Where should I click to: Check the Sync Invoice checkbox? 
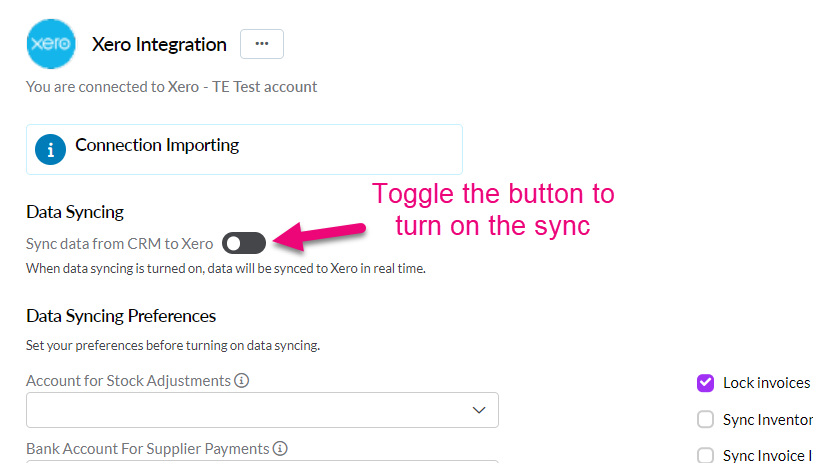point(705,456)
